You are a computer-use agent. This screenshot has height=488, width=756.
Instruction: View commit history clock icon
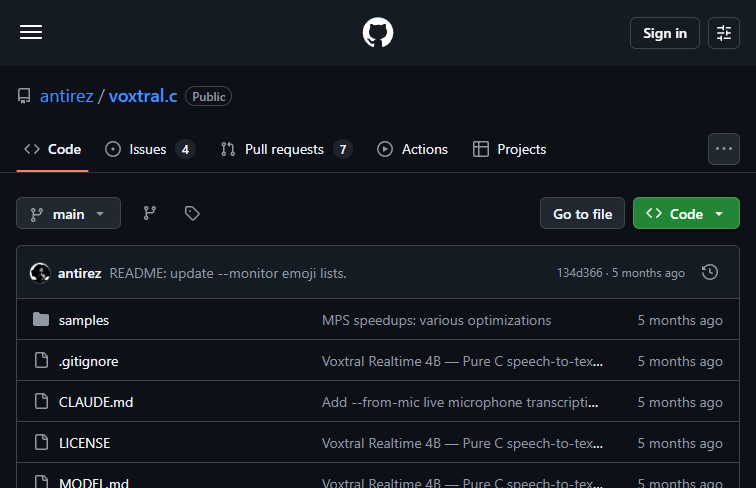(710, 272)
